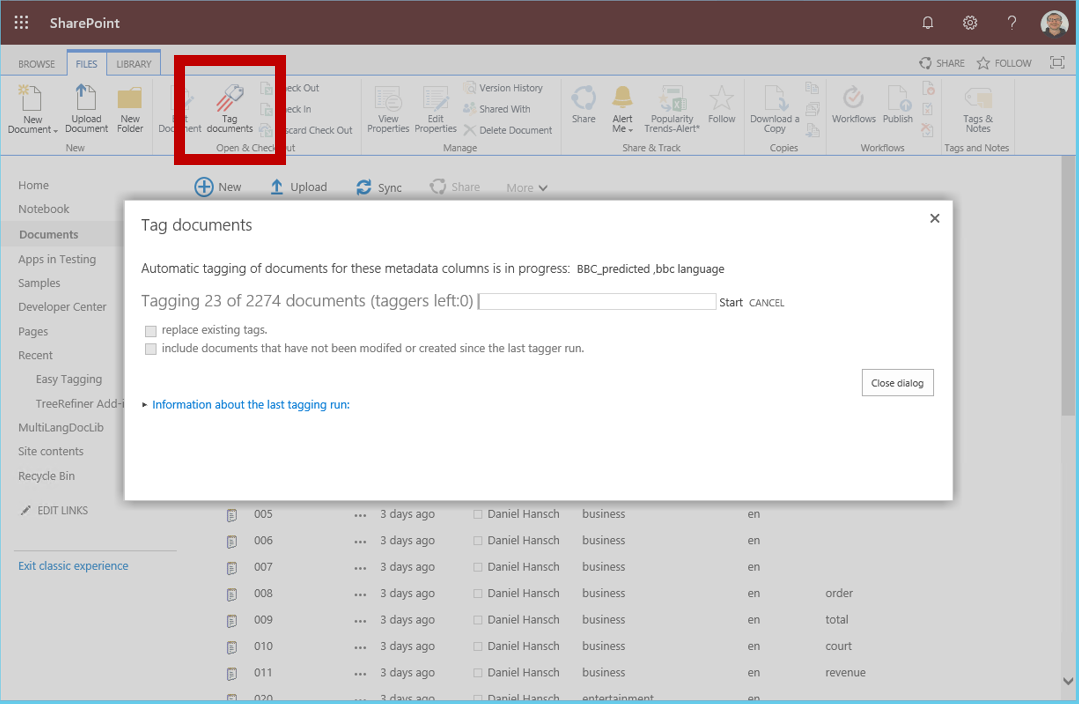1079x704 pixels.
Task: Enable the replace existing tags checkbox
Action: [x=151, y=331]
